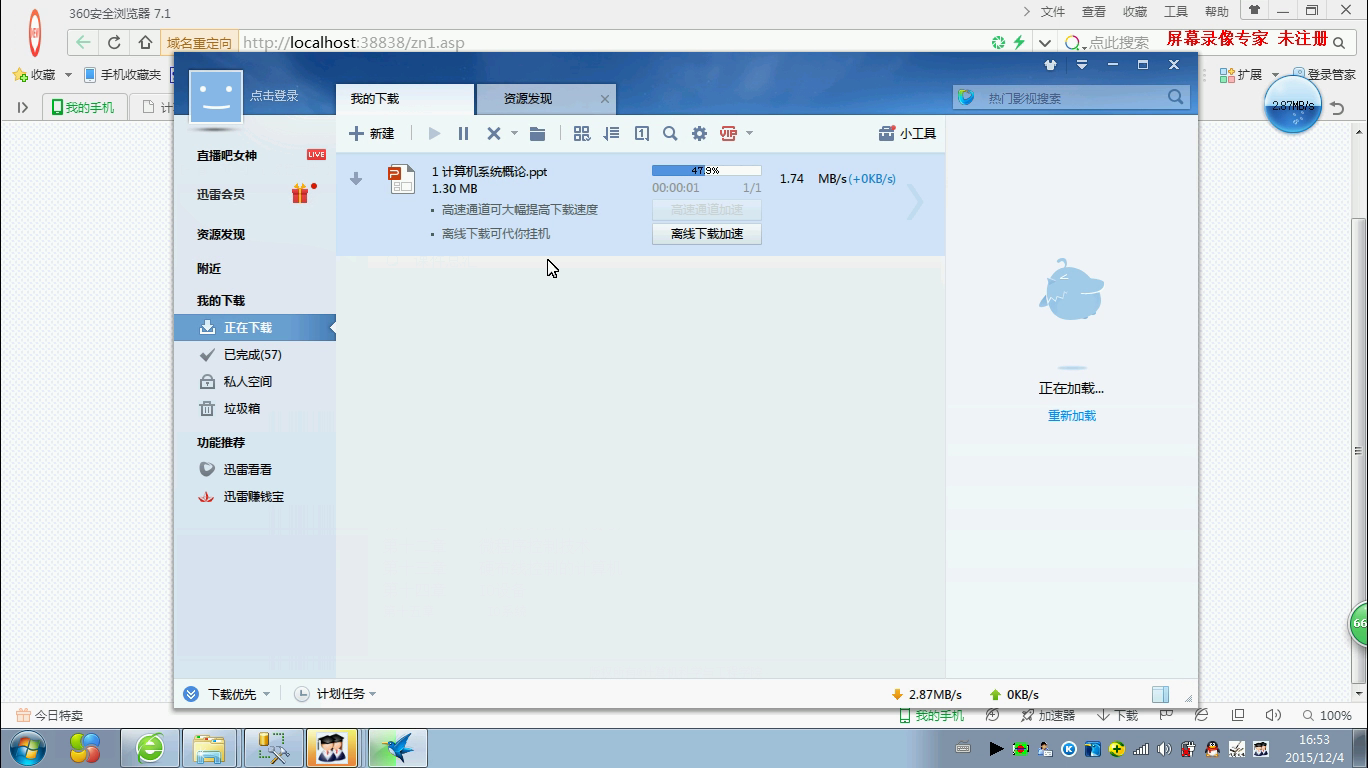Viewport: 1368px width, 768px height.
Task: Click the browser address bar URL
Action: [354, 43]
